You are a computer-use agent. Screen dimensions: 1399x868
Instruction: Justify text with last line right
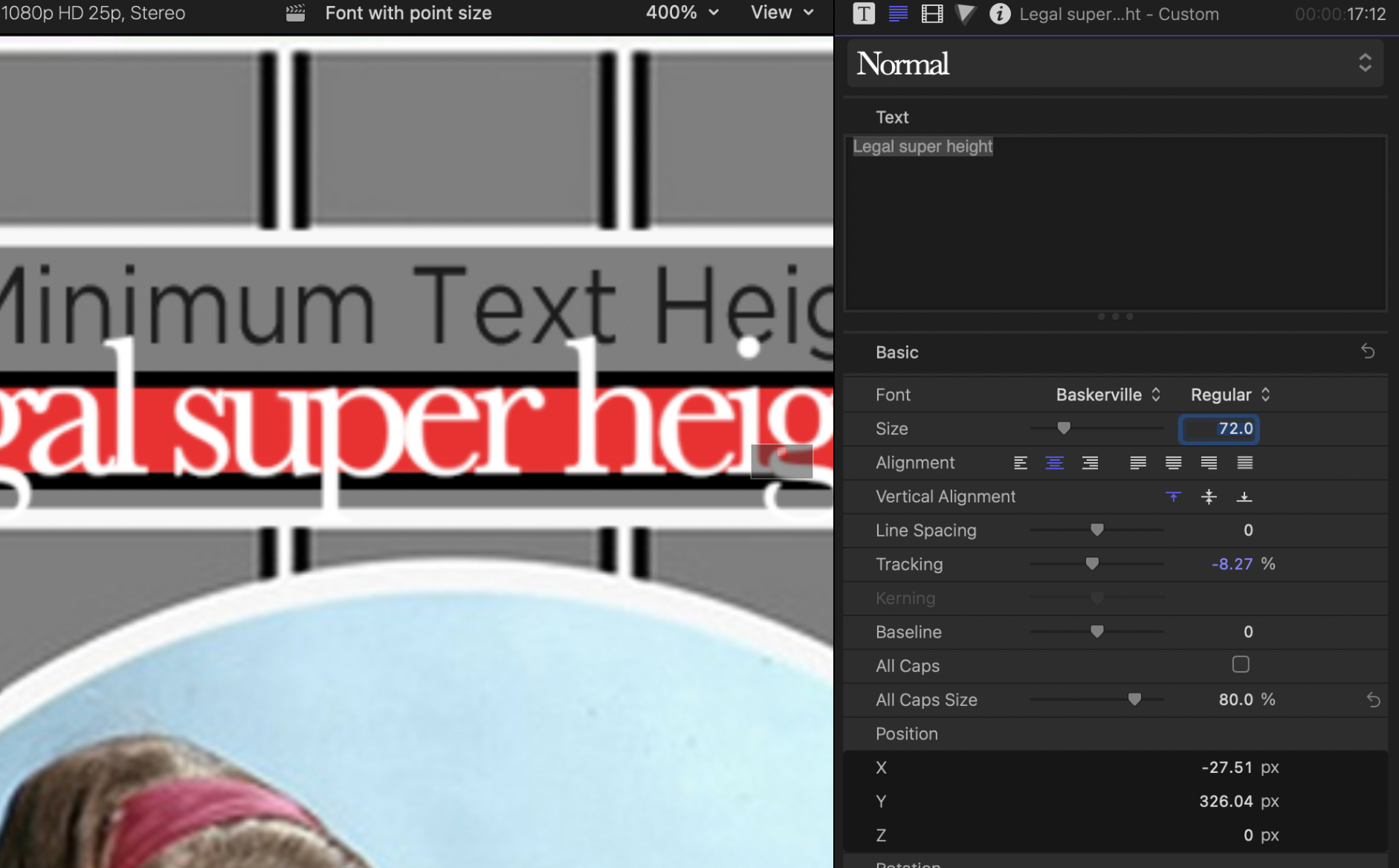point(1209,463)
